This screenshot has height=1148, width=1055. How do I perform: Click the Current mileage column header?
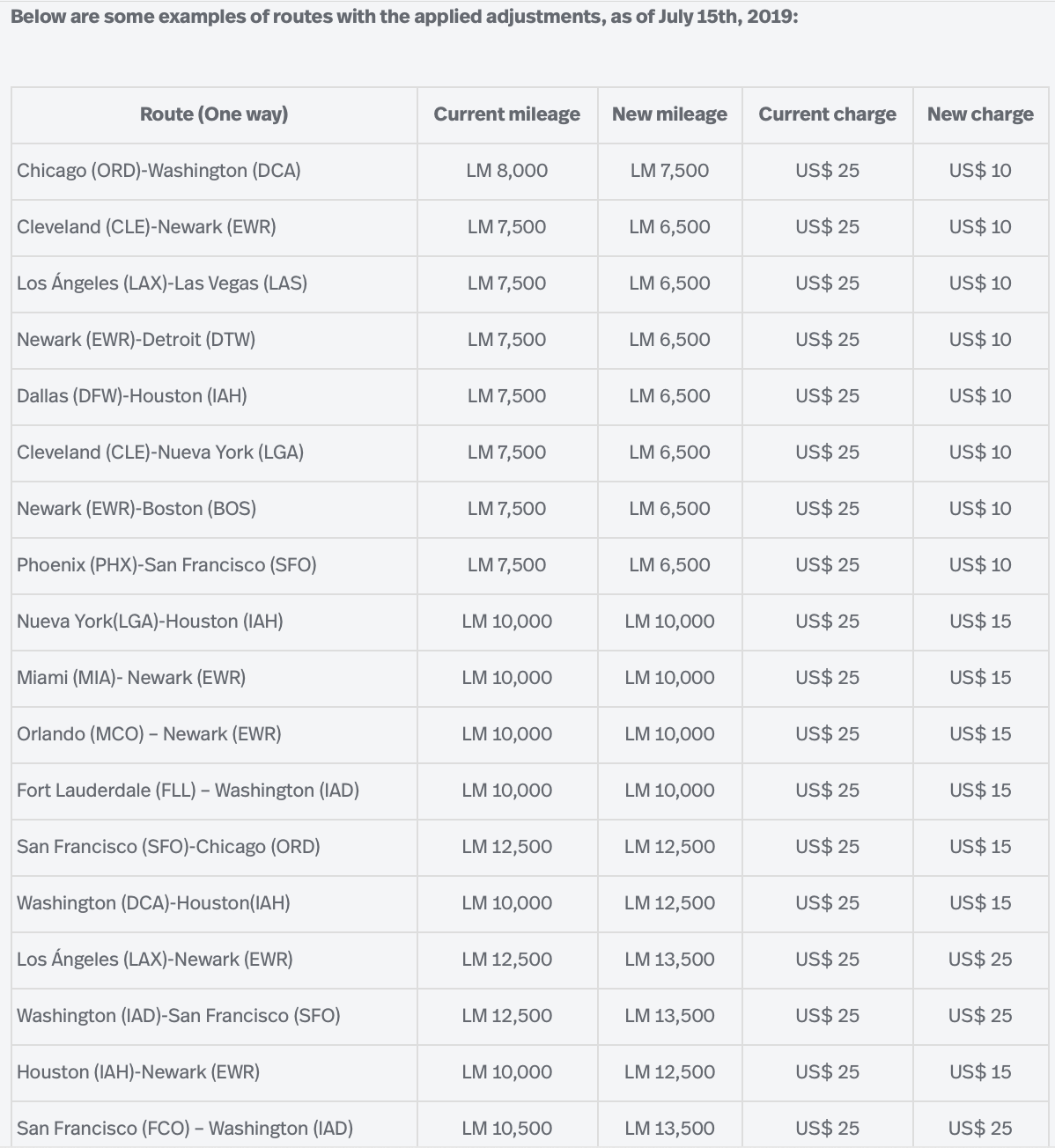pos(506,114)
